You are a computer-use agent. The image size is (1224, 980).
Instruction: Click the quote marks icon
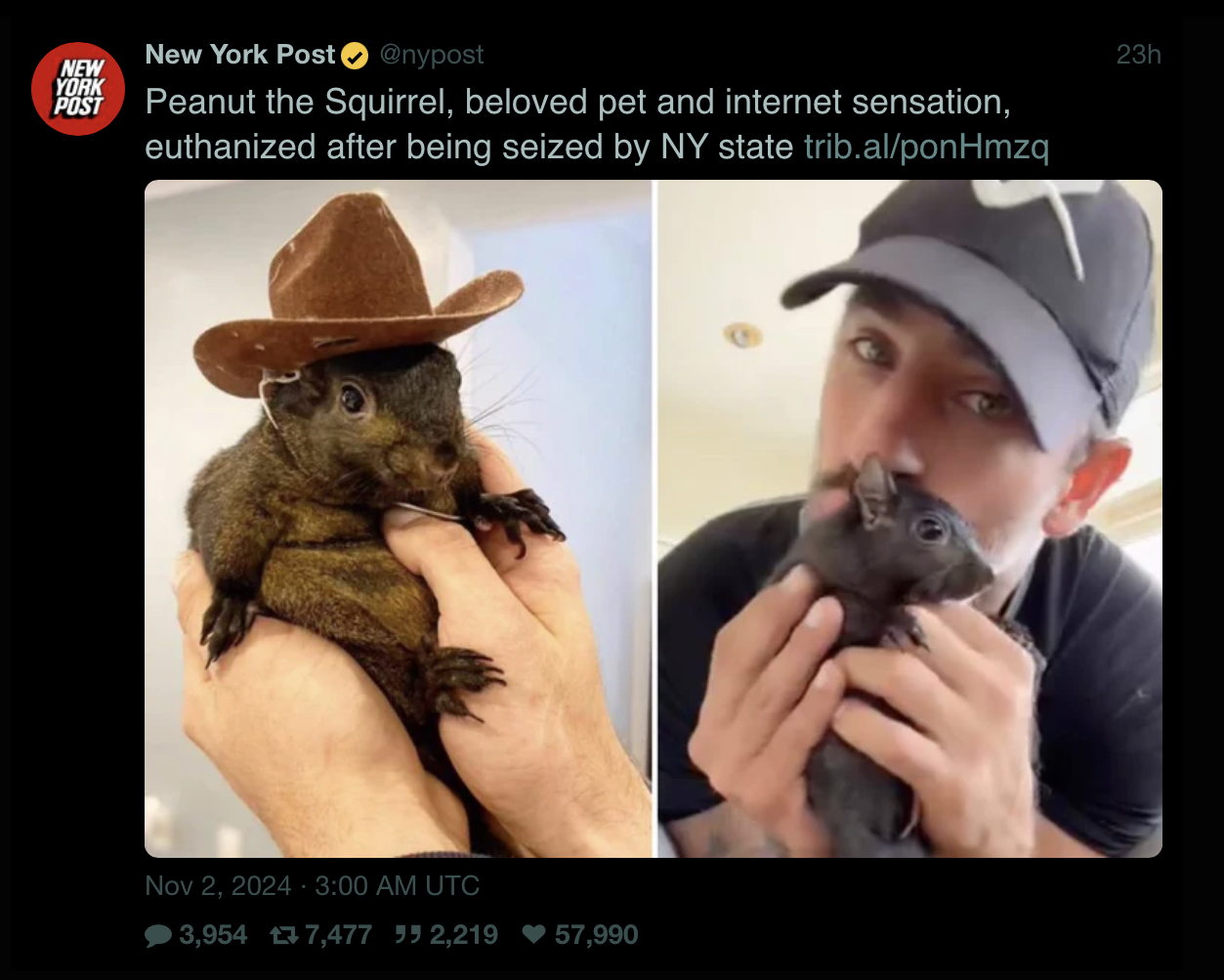click(408, 935)
